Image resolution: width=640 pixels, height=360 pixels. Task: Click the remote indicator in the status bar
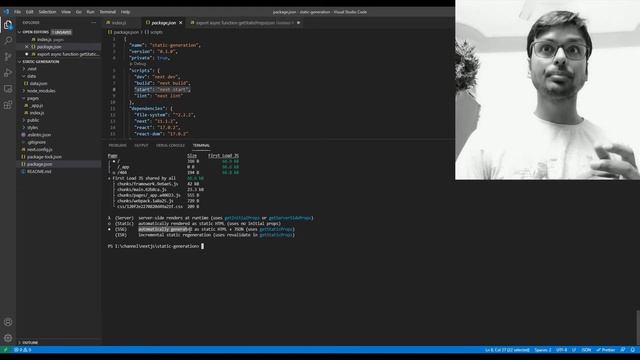tap(5, 350)
